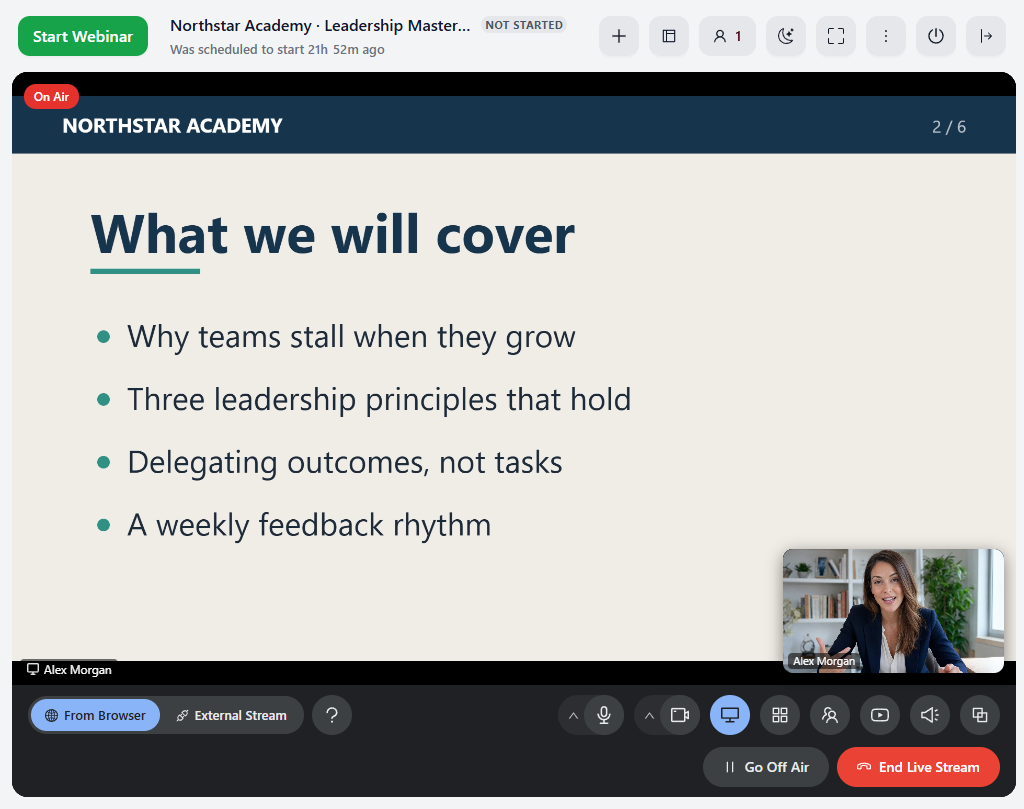
Task: Click the green Start Webinar button
Action: [83, 36]
